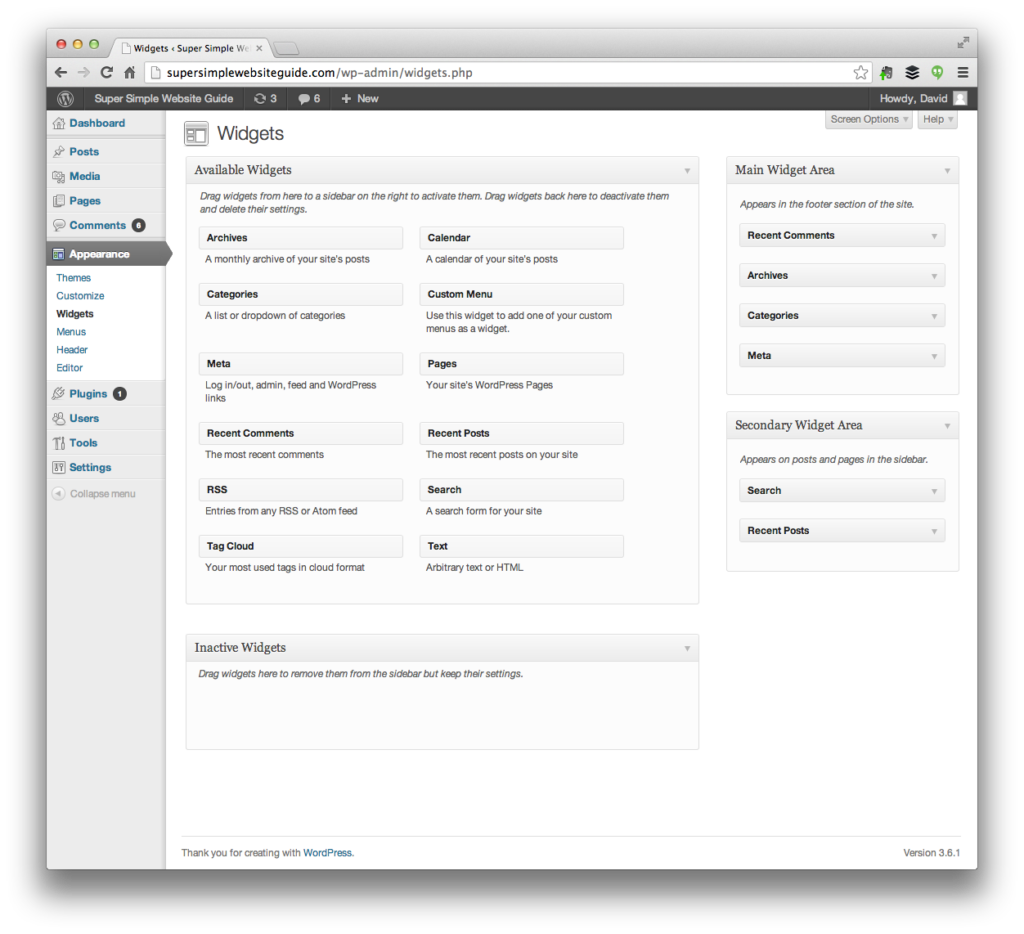Toggle fullscreen with the window expand icon
This screenshot has height=934, width=1024.
click(x=963, y=43)
